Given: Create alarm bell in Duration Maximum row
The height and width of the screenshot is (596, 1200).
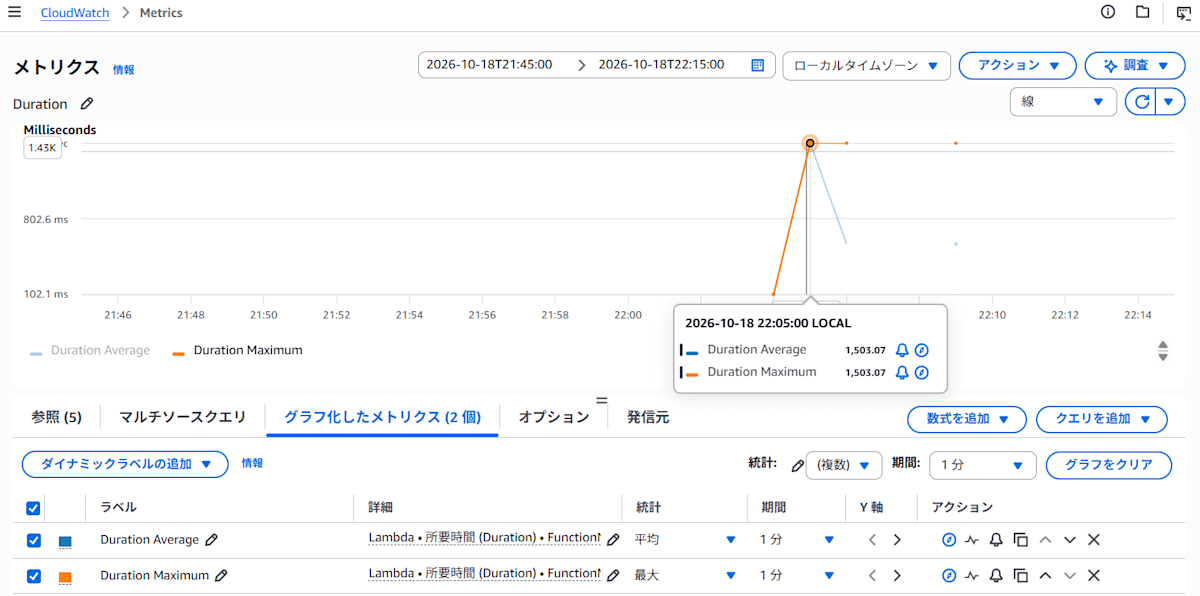Looking at the screenshot, I should (x=996, y=575).
